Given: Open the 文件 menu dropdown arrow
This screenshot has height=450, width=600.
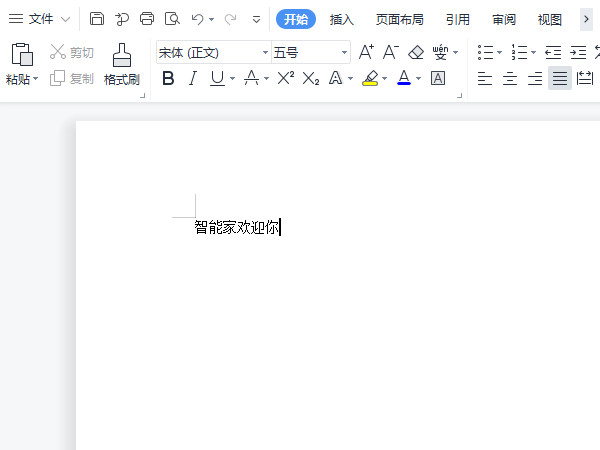Looking at the screenshot, I should 65,19.
